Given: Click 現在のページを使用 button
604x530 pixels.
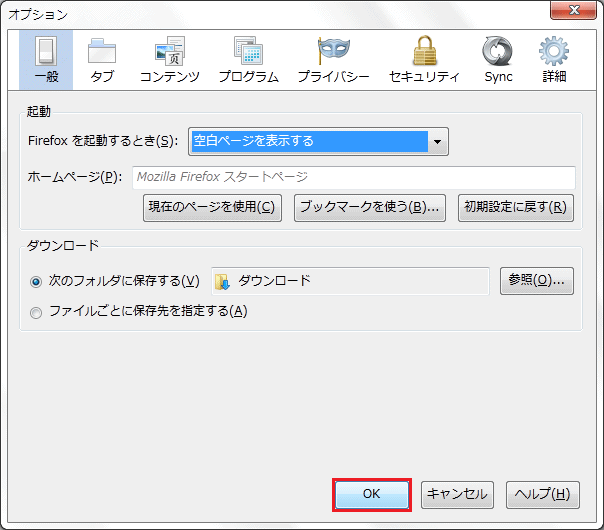Looking at the screenshot, I should (212, 208).
